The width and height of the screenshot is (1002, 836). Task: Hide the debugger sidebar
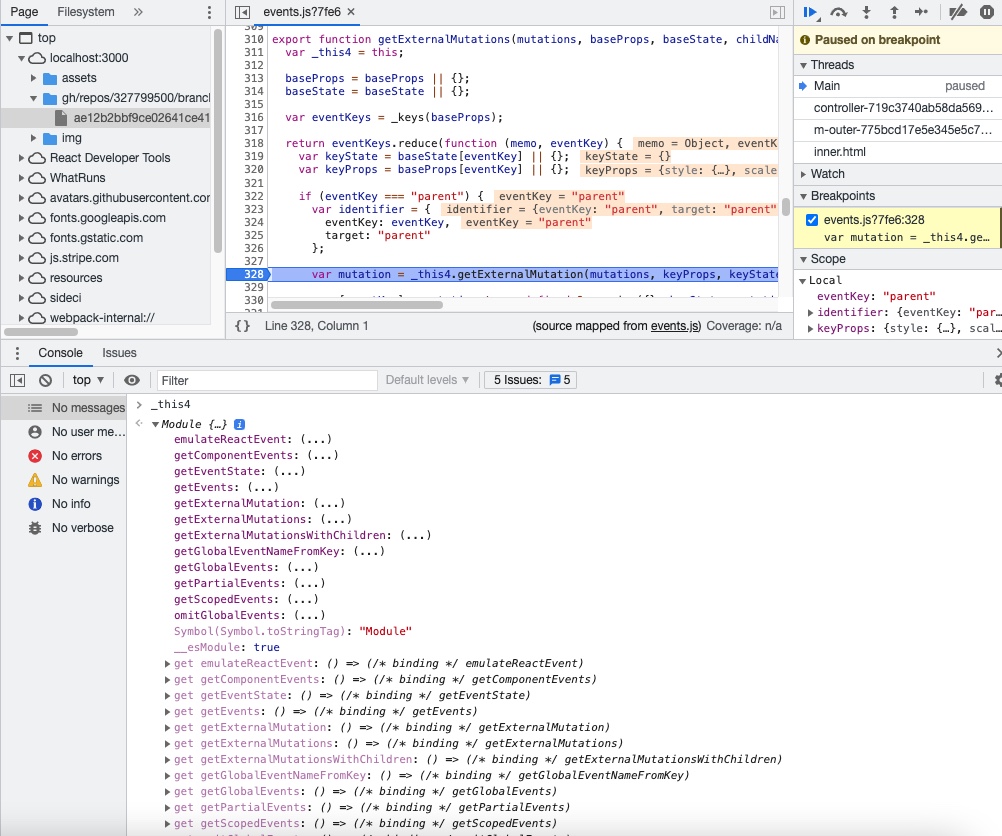click(777, 12)
